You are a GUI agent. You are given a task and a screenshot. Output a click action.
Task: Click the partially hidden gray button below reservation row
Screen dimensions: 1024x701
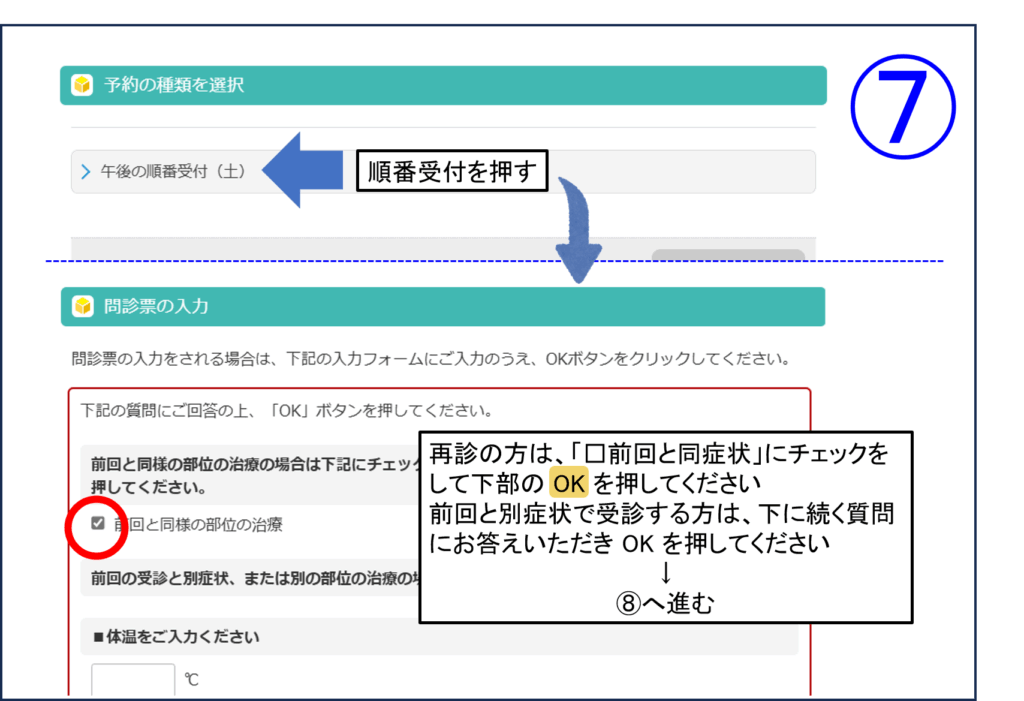pos(727,255)
